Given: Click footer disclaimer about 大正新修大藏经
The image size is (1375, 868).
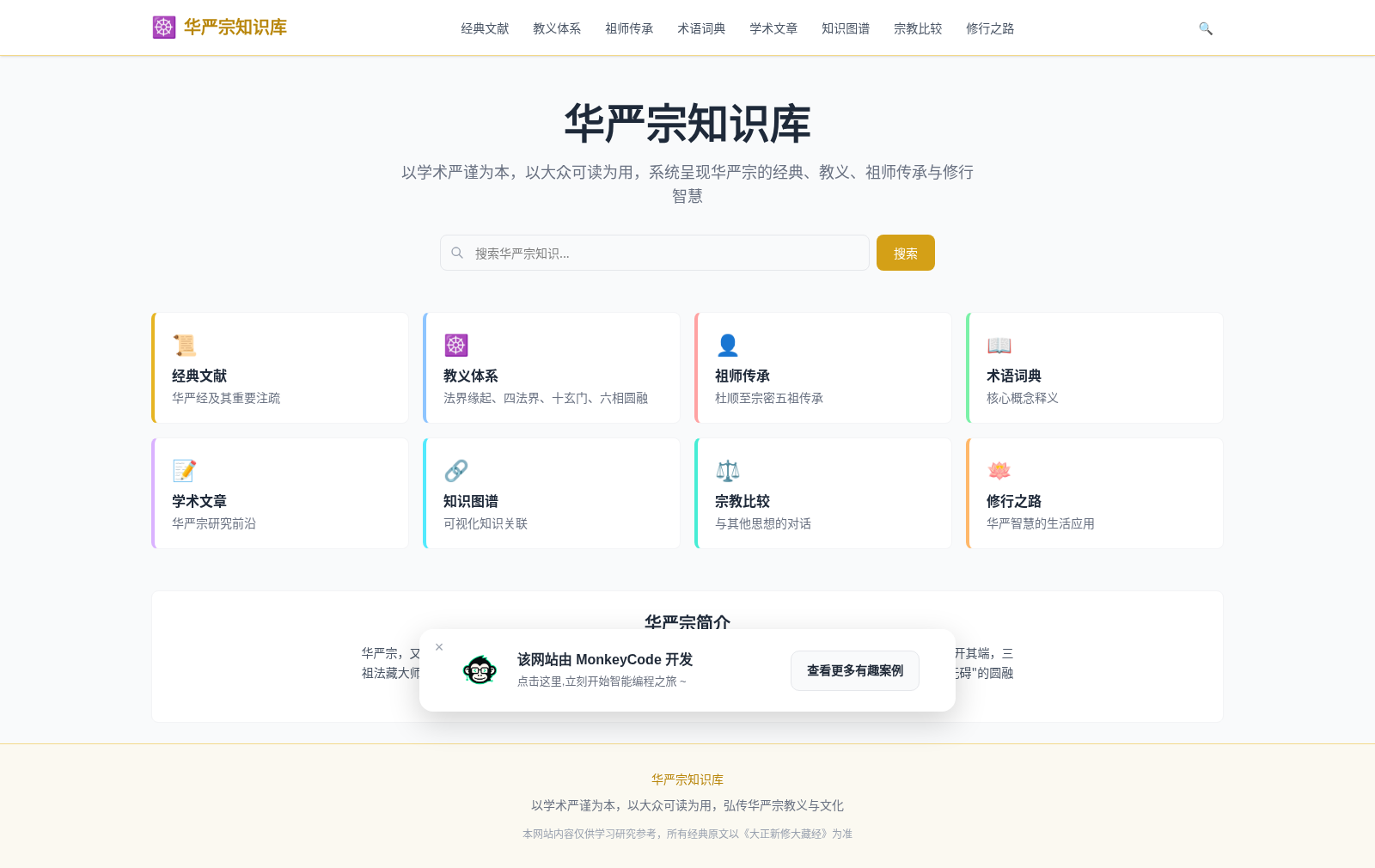Looking at the screenshot, I should [x=687, y=834].
